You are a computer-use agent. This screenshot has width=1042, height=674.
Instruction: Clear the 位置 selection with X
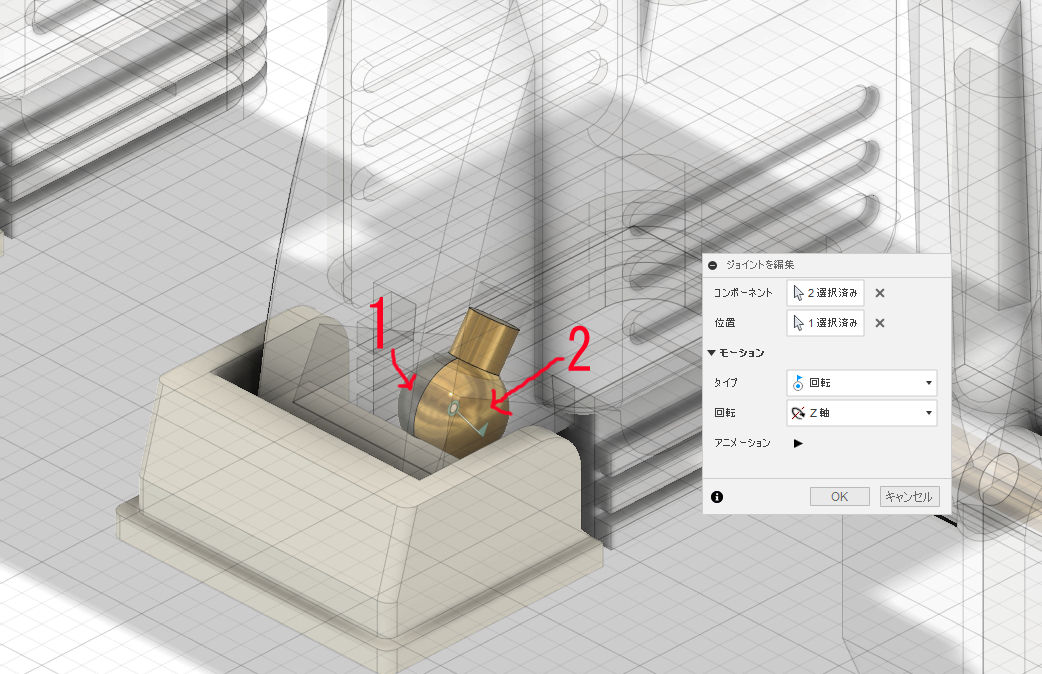pyautogui.click(x=880, y=323)
